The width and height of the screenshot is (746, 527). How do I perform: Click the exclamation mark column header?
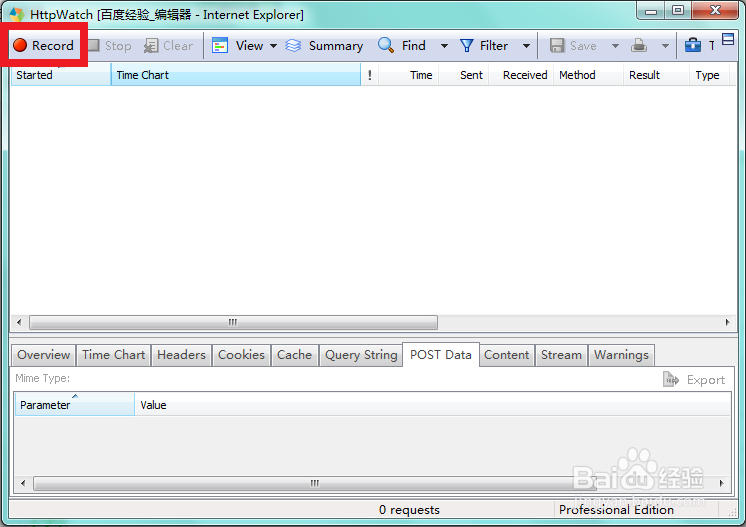point(370,75)
